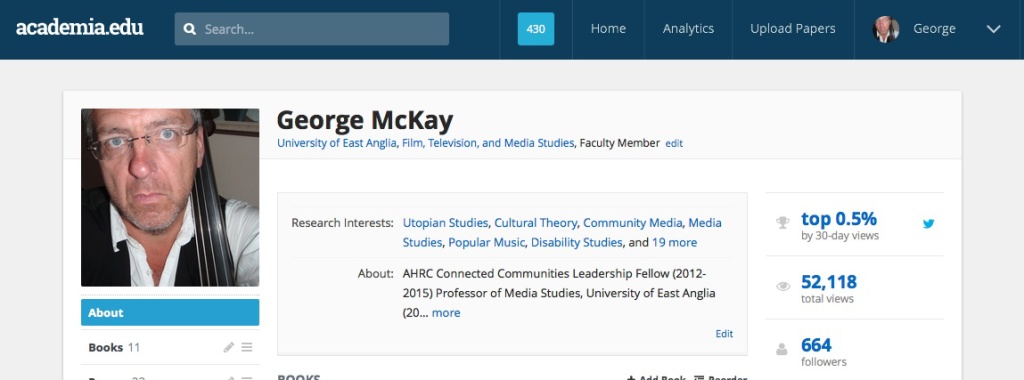Open the Disability Studies interest

[x=576, y=242]
